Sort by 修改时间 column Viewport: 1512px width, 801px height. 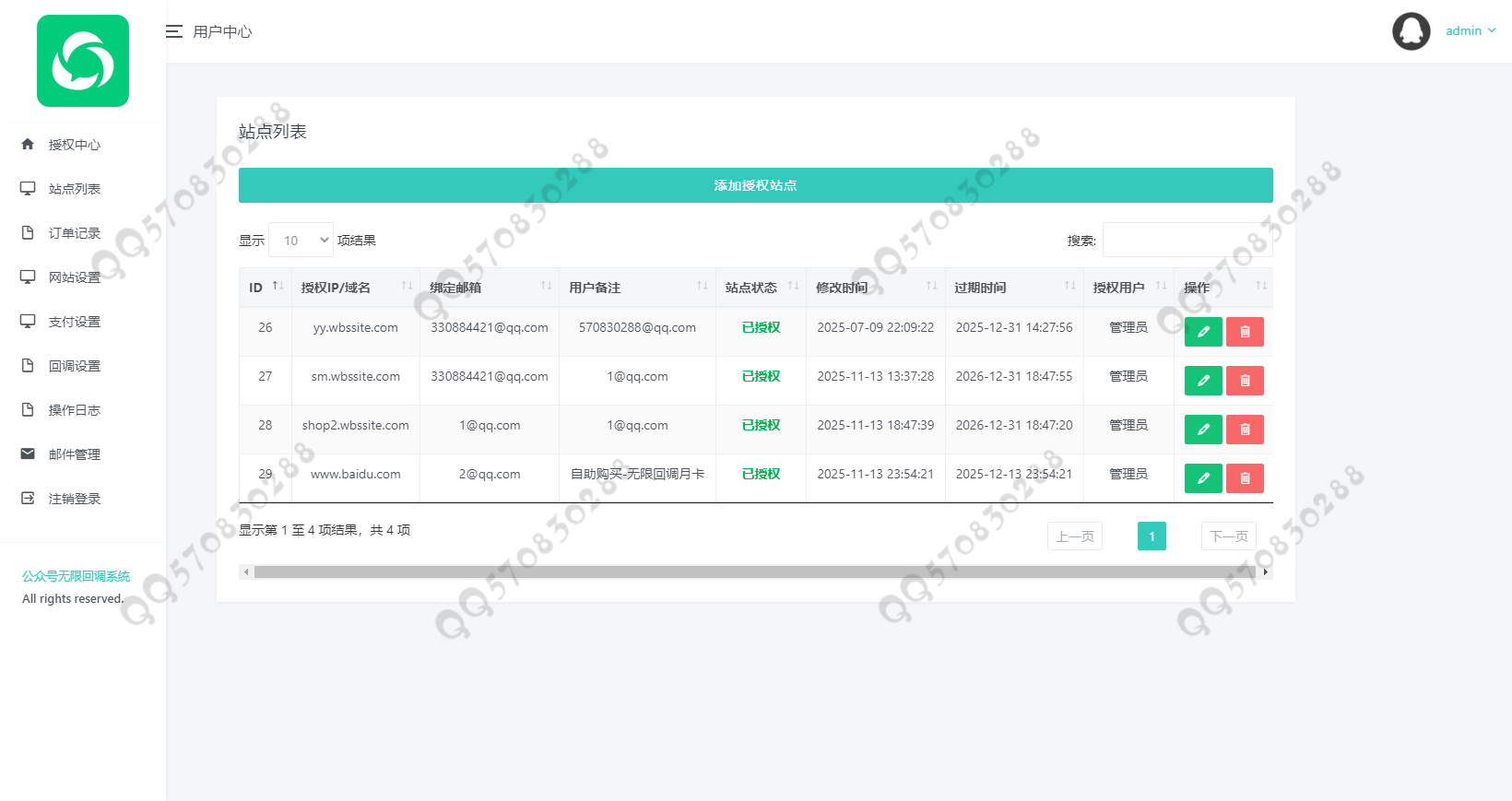pyautogui.click(x=876, y=288)
